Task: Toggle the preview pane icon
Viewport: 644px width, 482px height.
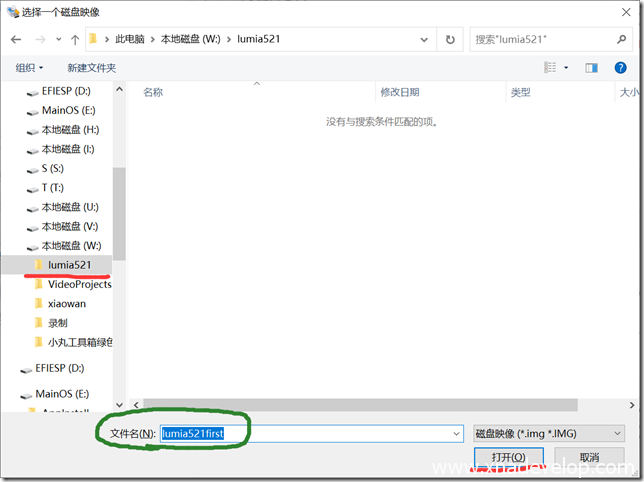Action: 591,68
